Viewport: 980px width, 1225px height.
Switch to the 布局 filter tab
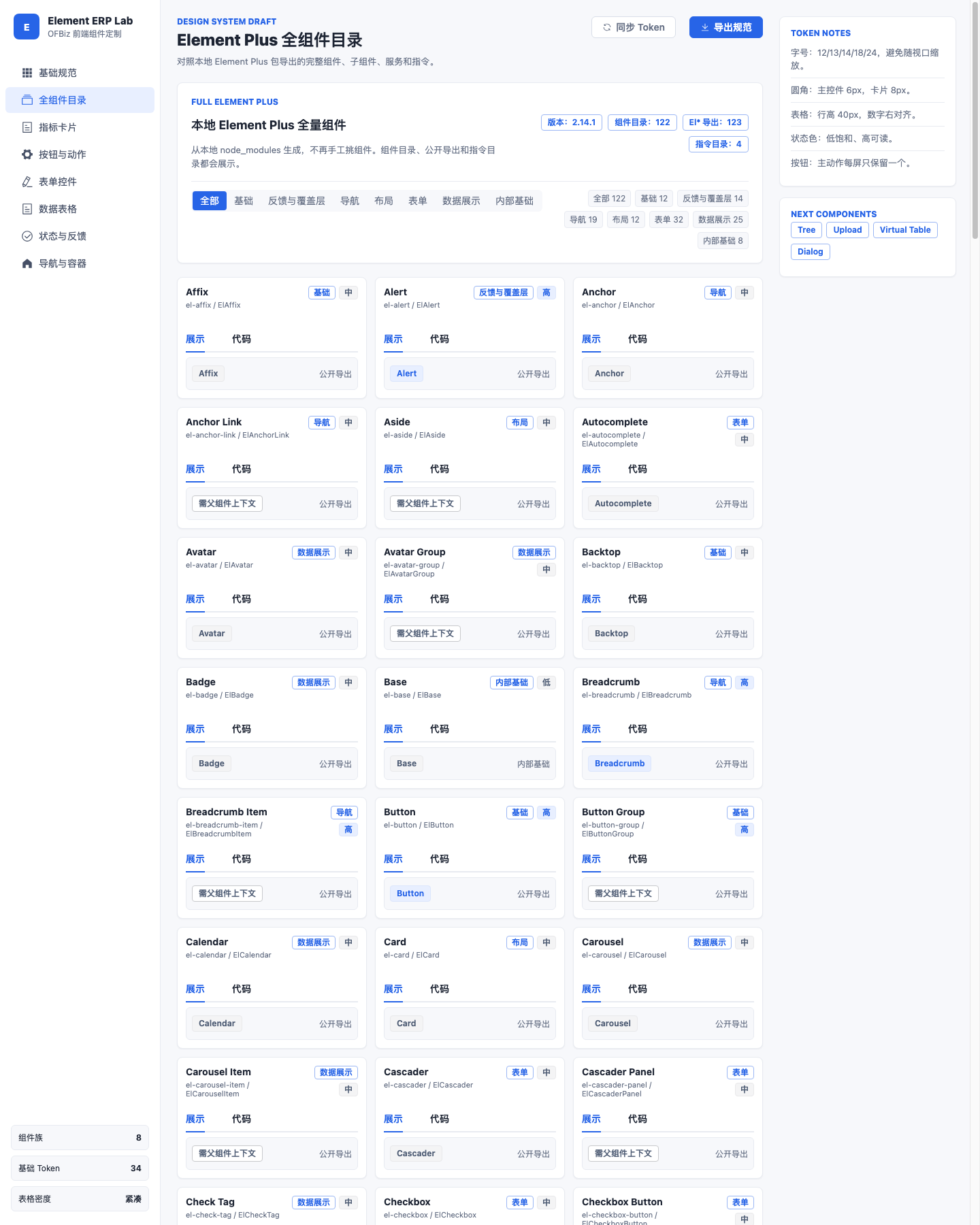(x=384, y=201)
